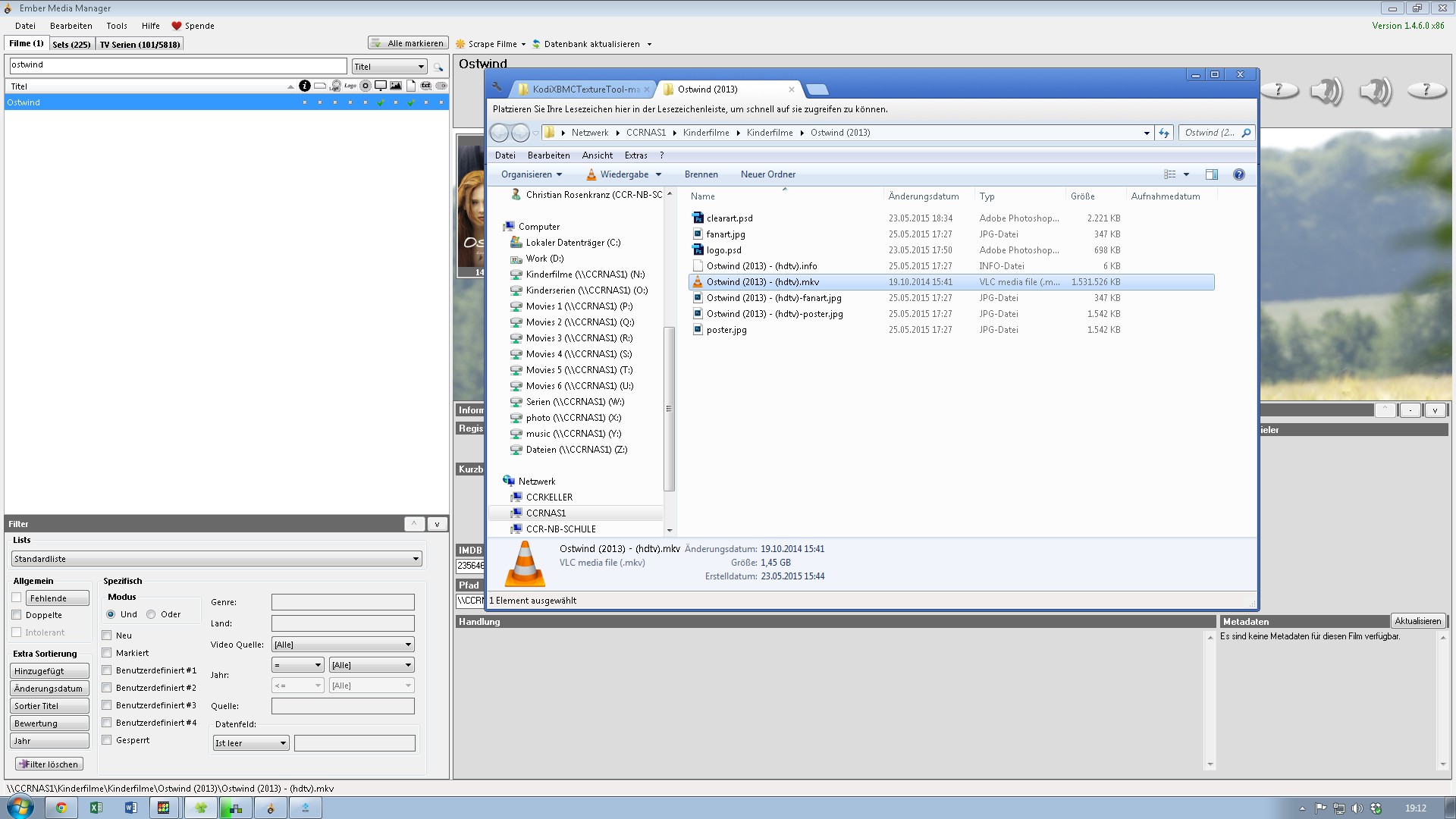
Task: Open the Organisieren dropdown in explorer
Action: coord(532,174)
